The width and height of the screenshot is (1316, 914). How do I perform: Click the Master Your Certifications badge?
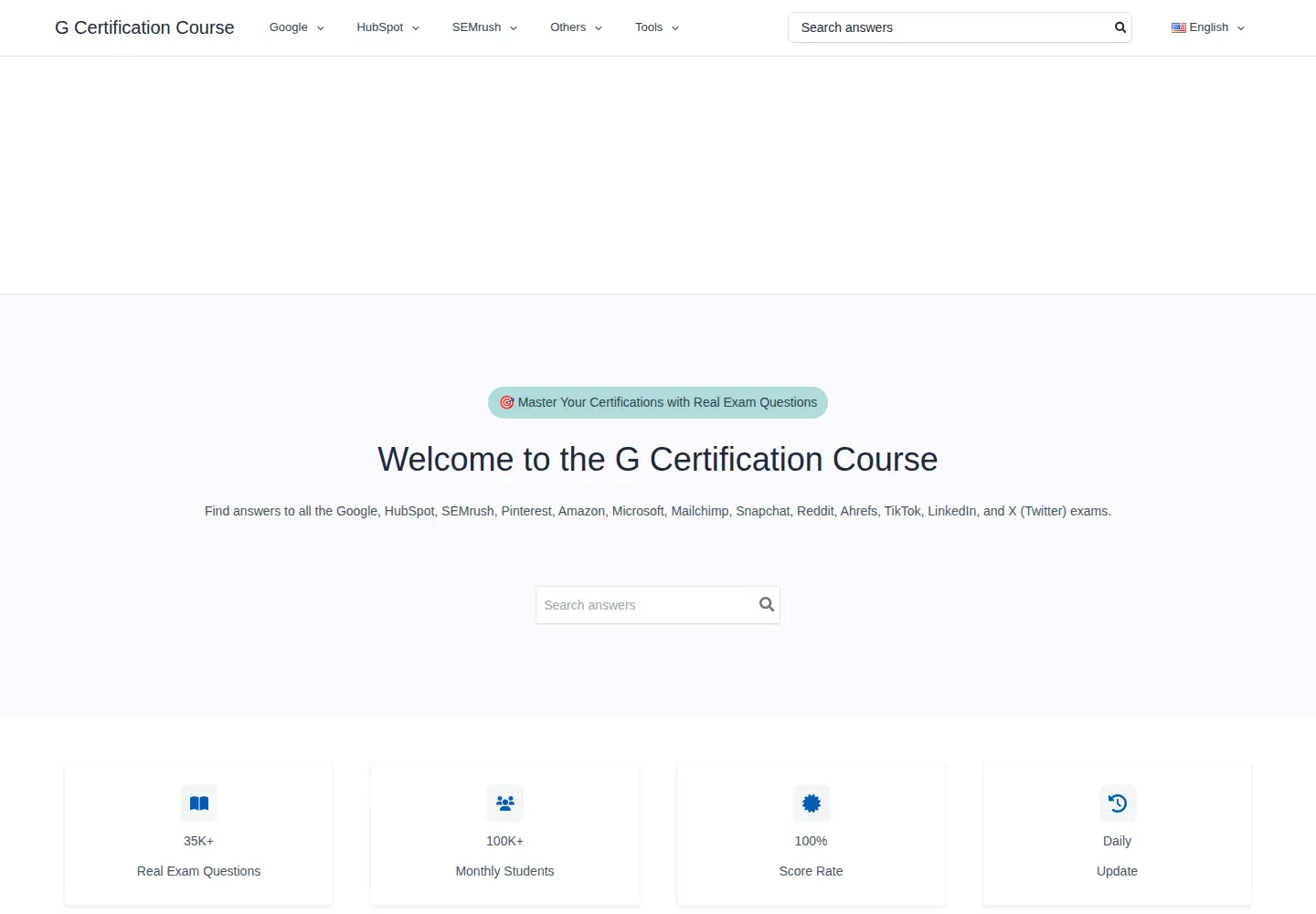tap(658, 402)
